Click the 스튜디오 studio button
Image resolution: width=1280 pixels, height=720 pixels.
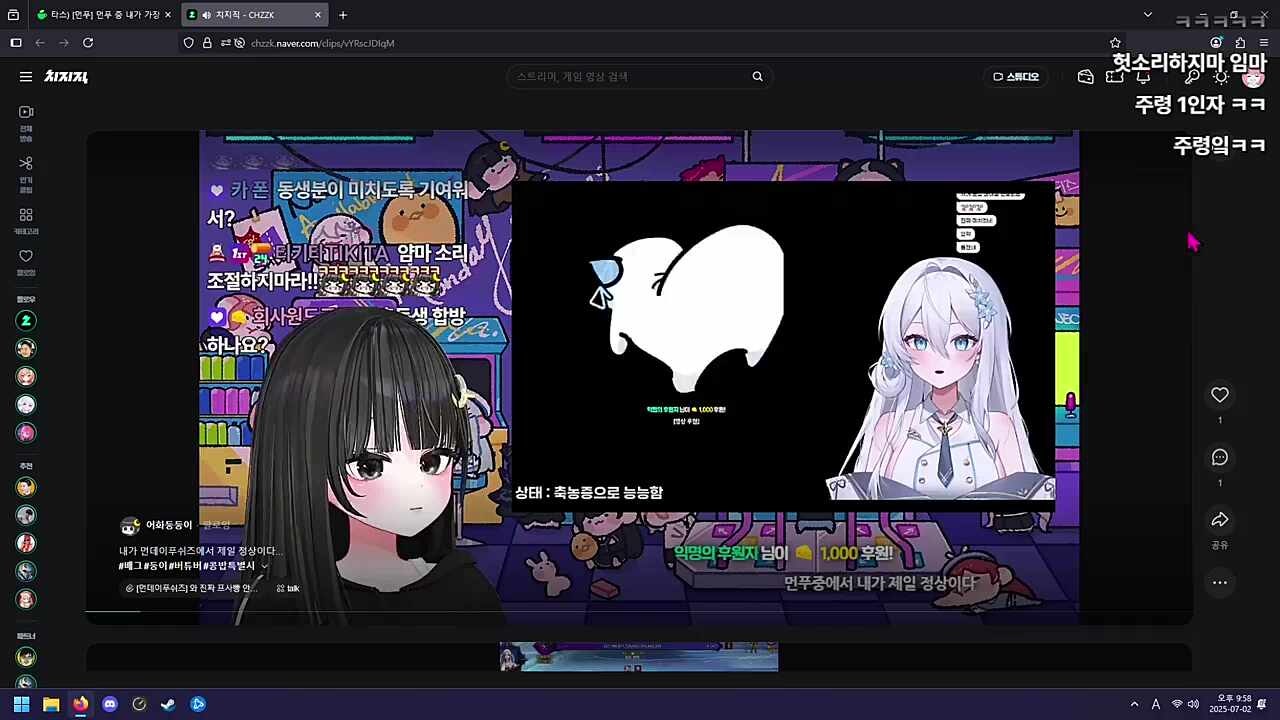1015,77
